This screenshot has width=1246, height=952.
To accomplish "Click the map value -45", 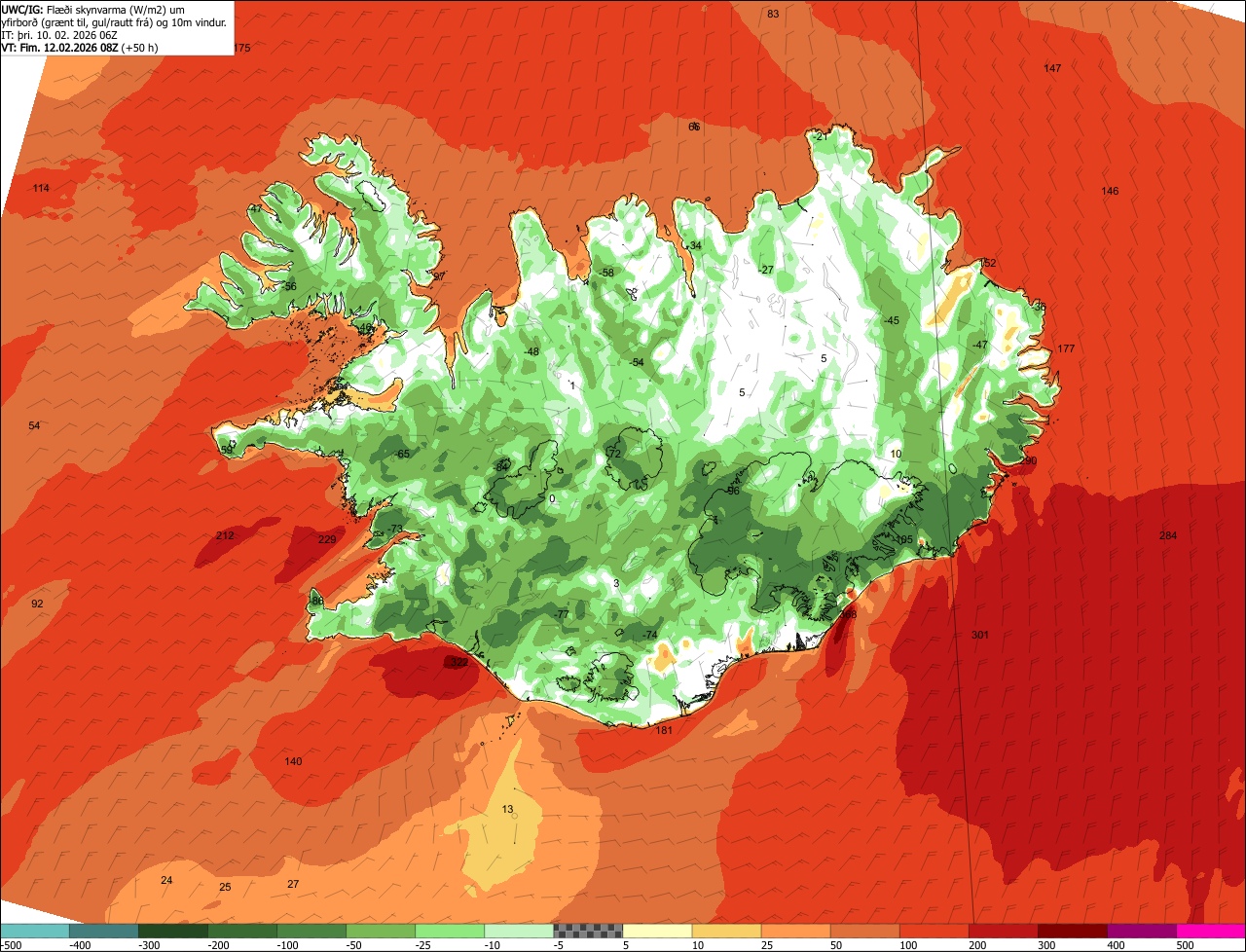I will tap(891, 320).
